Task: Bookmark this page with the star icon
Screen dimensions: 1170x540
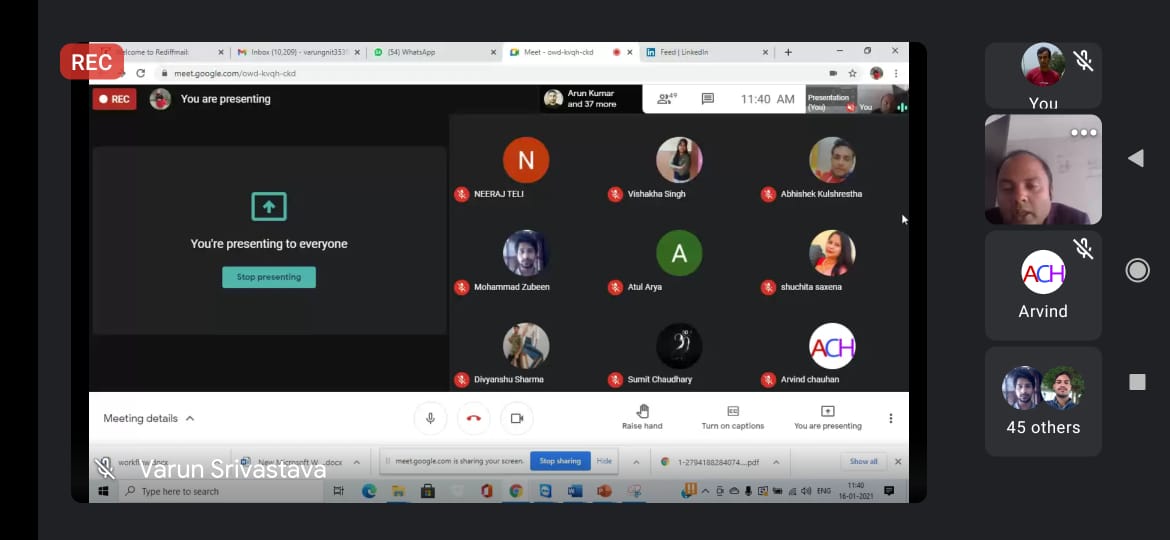Action: 853,73
